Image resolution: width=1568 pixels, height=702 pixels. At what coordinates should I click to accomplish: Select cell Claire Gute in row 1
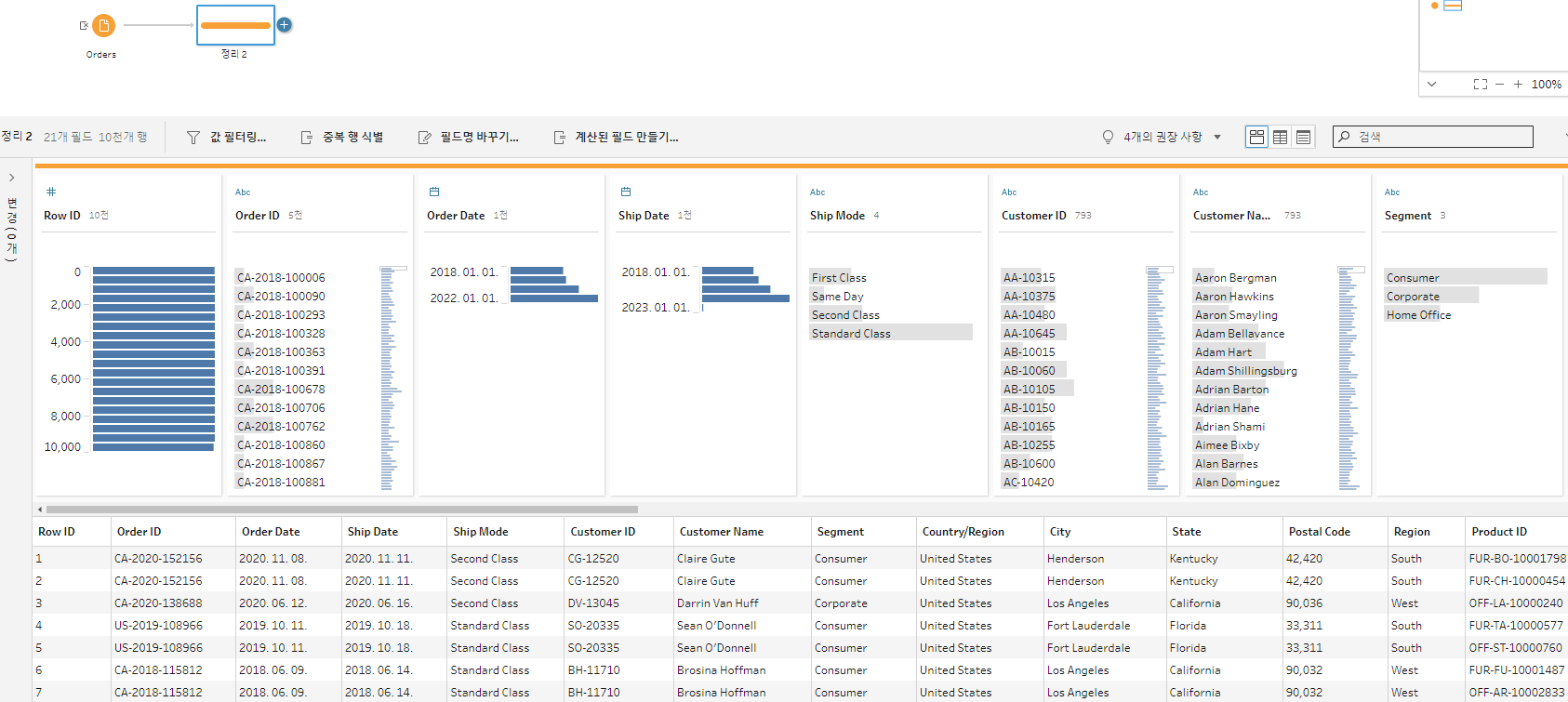[x=706, y=559]
